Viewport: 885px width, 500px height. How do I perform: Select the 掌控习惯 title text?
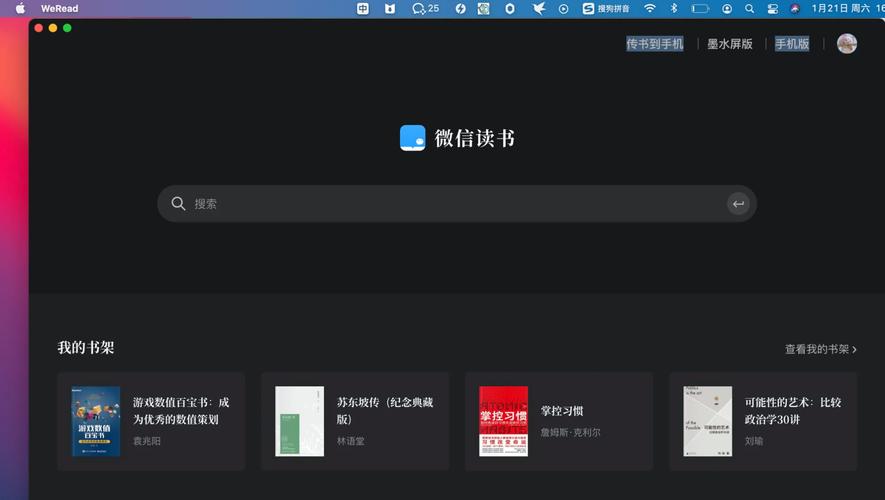562,411
